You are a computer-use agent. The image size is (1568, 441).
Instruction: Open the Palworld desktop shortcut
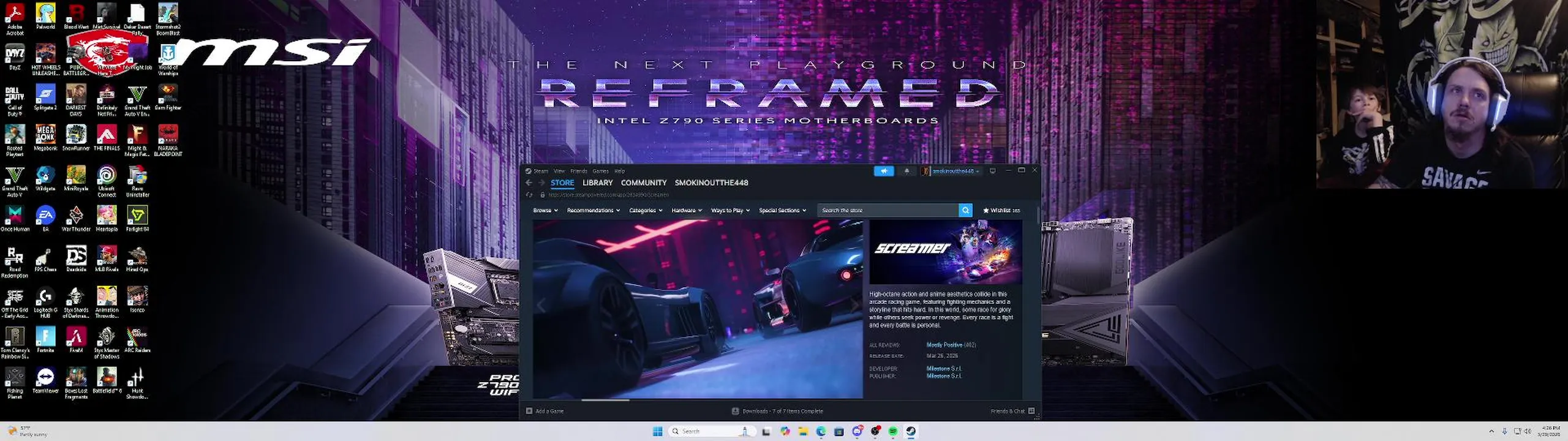[45, 16]
